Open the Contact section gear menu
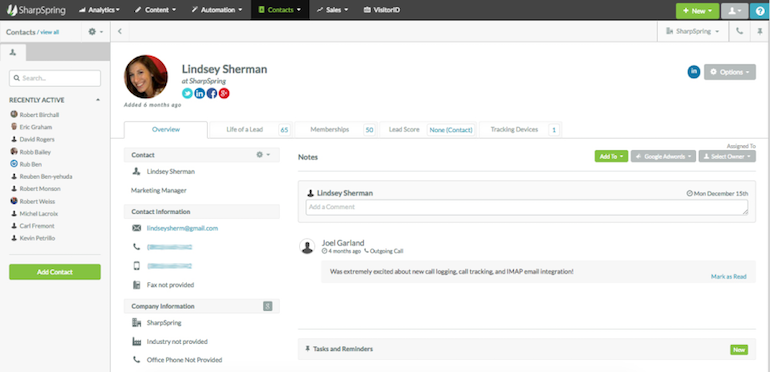770x372 pixels. [263, 155]
